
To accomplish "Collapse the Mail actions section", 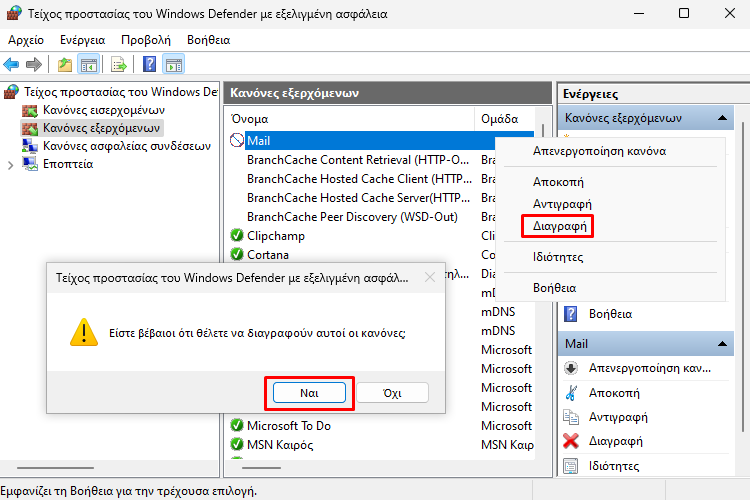I will coord(722,344).
